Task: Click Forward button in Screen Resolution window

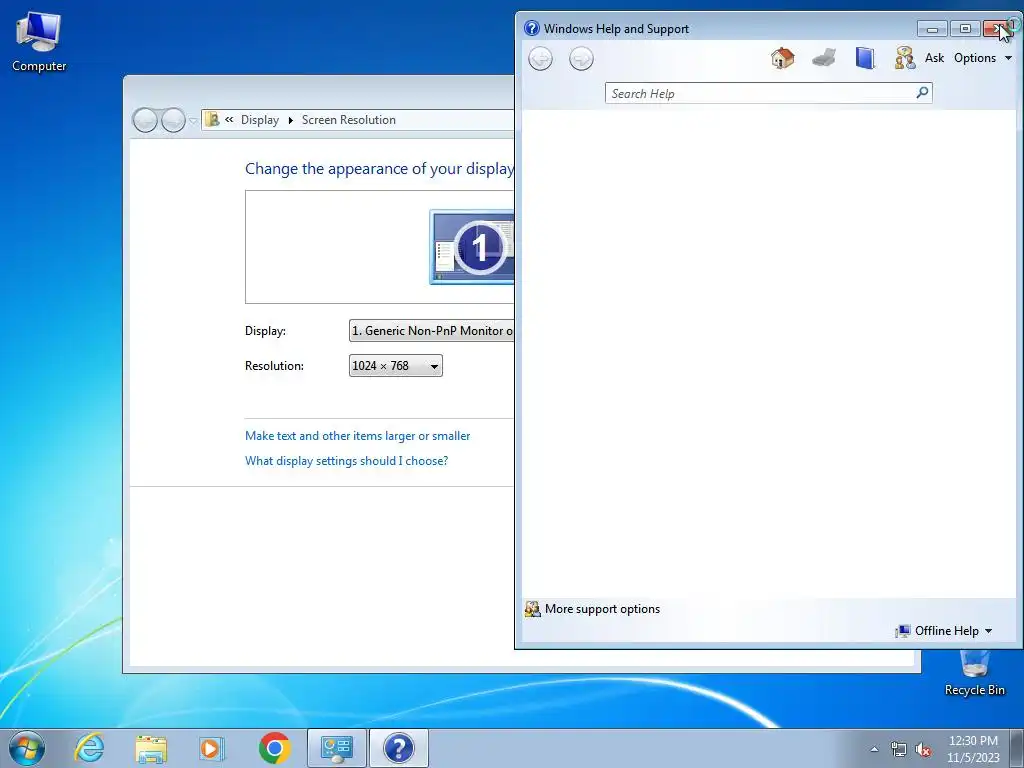Action: click(x=173, y=120)
